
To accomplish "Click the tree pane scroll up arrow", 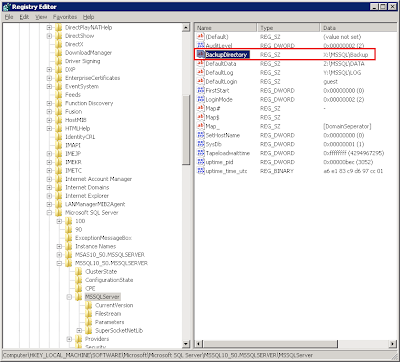I will [x=186, y=28].
